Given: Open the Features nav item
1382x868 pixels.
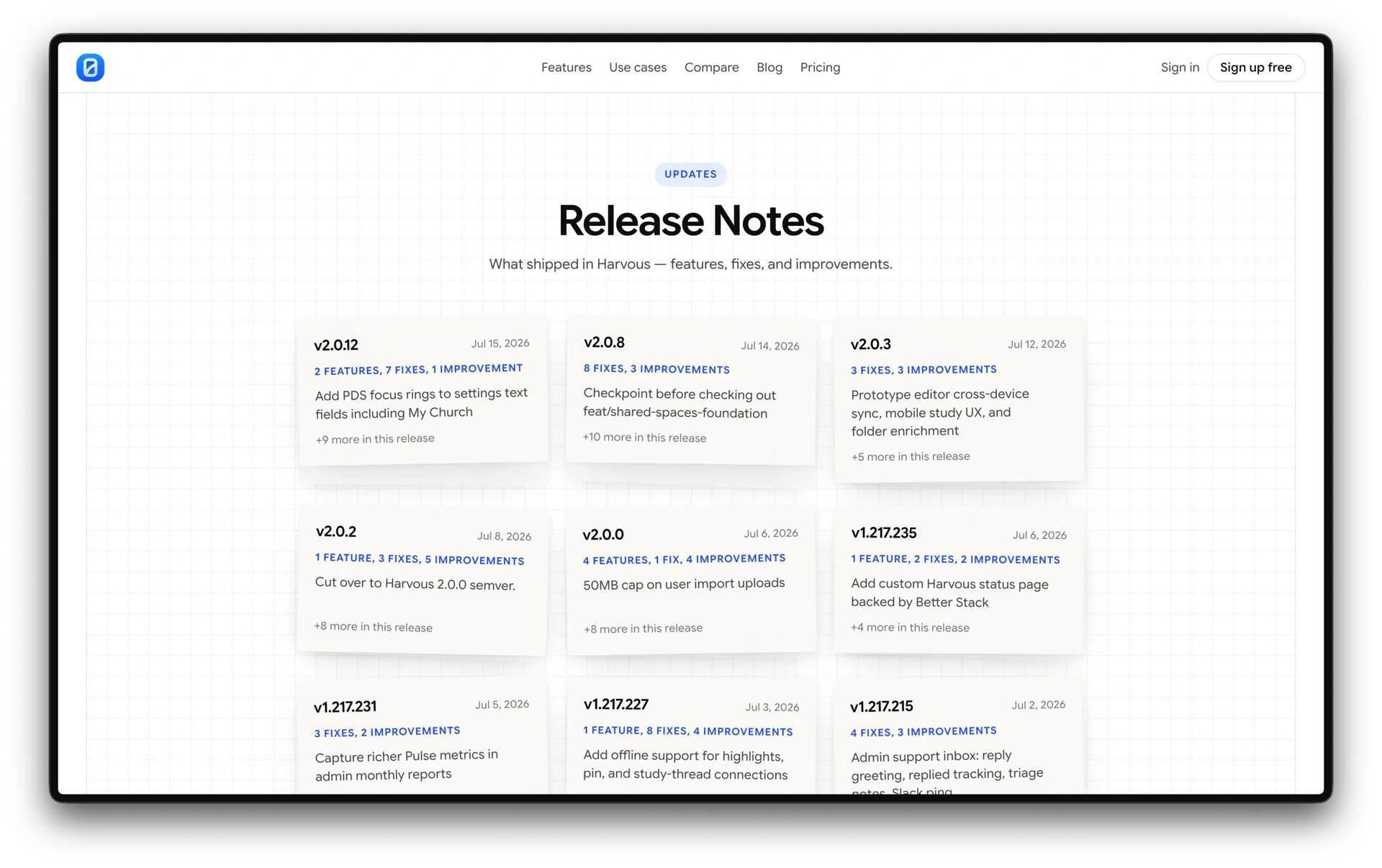Looking at the screenshot, I should click(566, 68).
